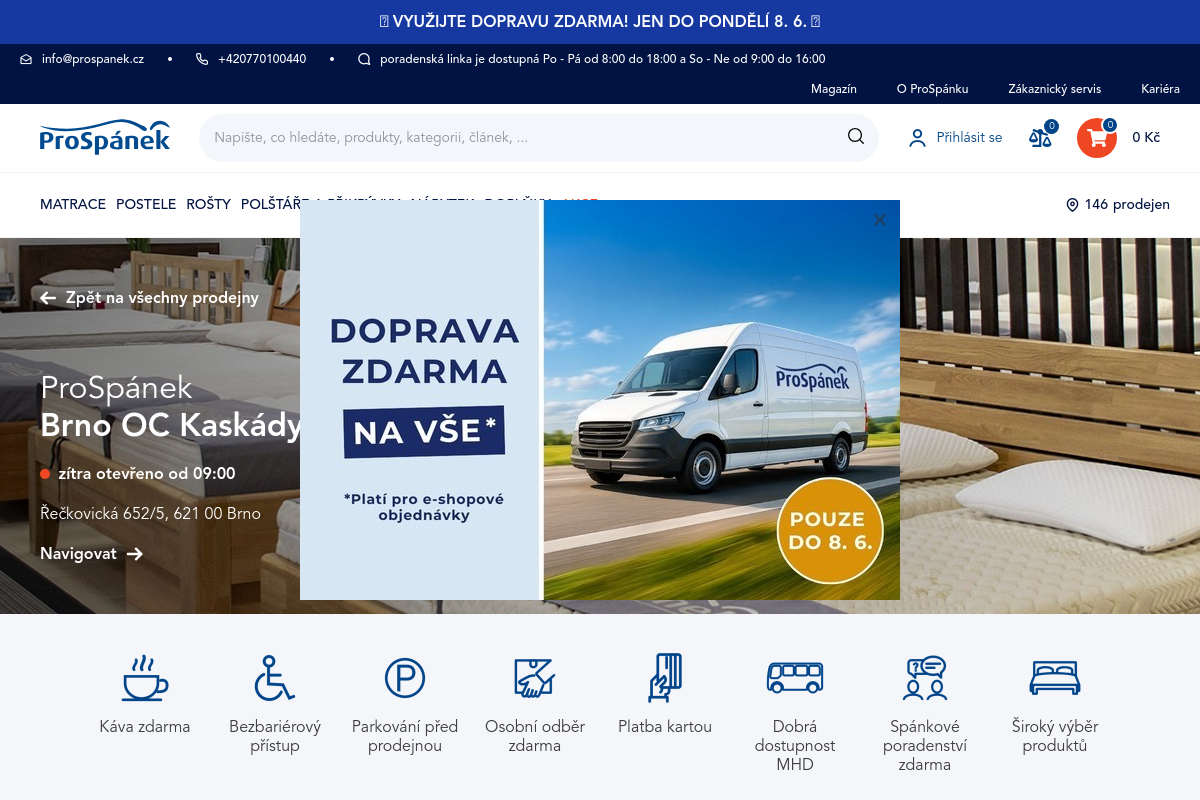Click the ProSpánek logo

(x=105, y=137)
